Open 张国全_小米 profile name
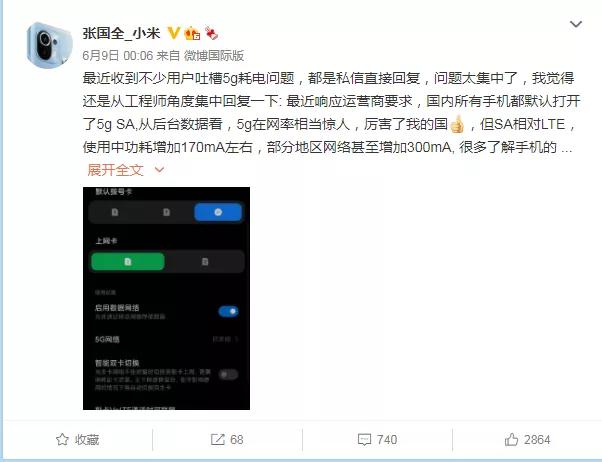This screenshot has height=462, width=602. (x=121, y=33)
